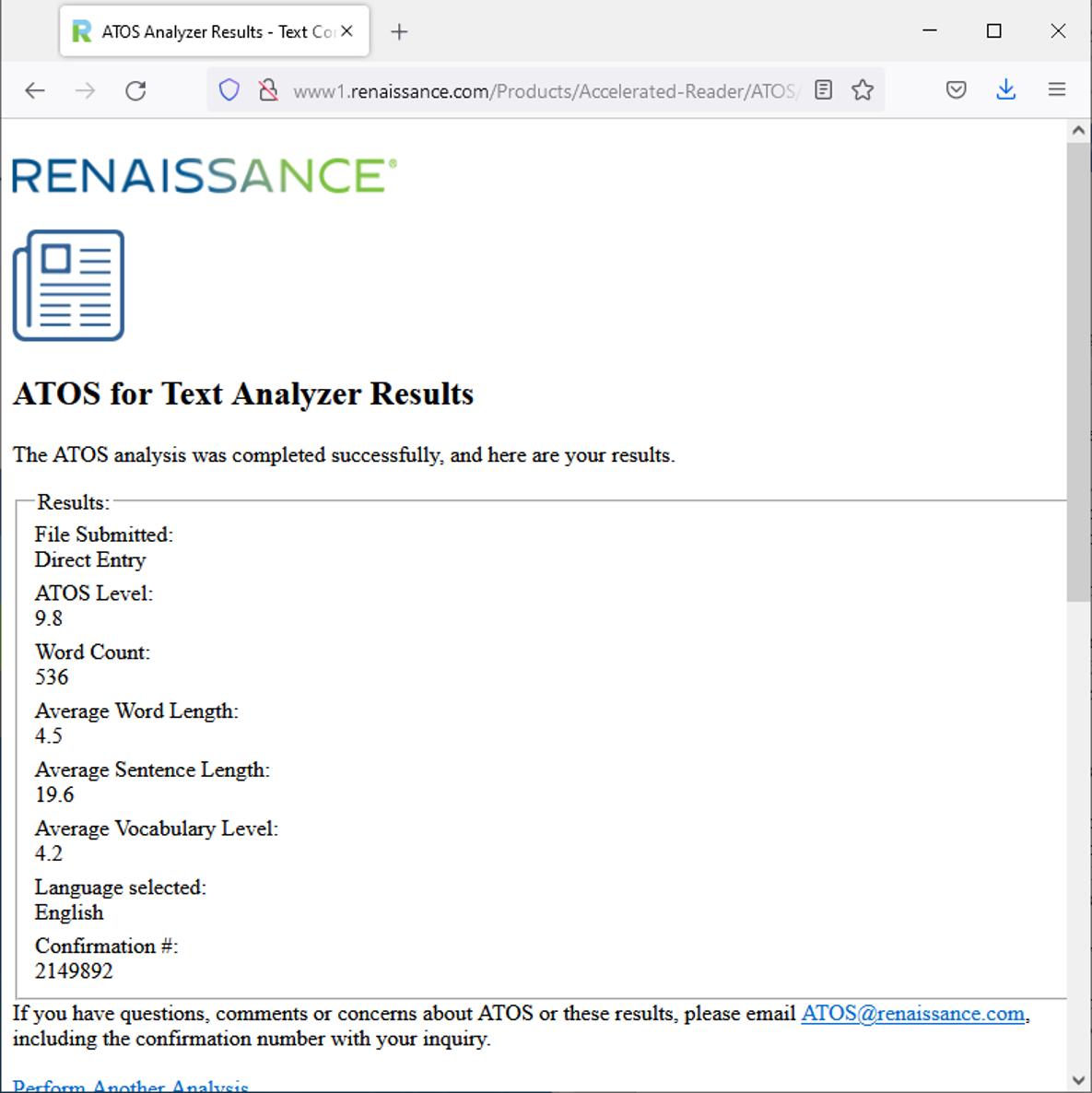Click the Word Count value 536
Viewport: 1092px width, 1093px height.
click(52, 676)
